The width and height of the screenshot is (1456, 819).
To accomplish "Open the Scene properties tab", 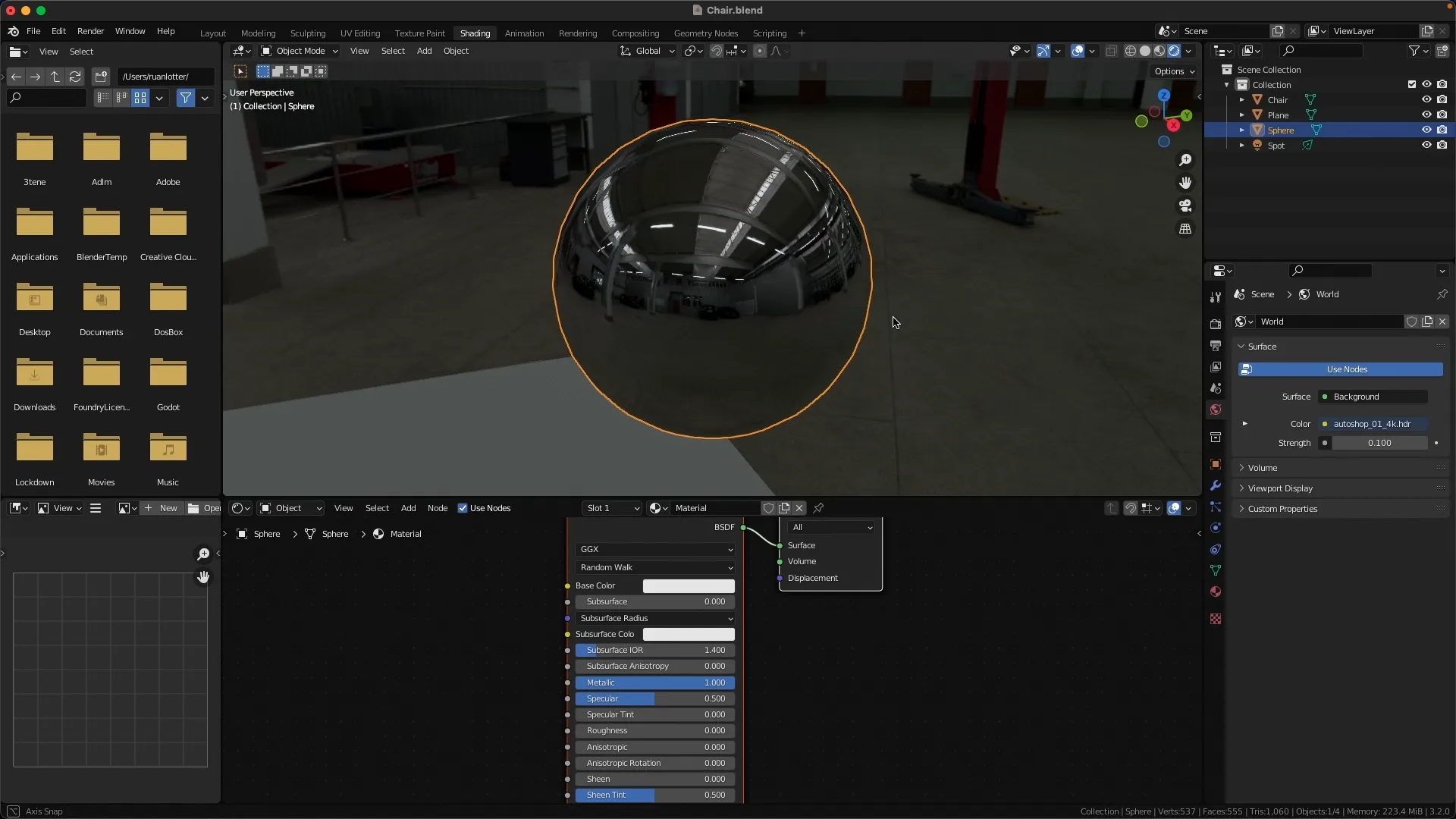I will pyautogui.click(x=1216, y=388).
